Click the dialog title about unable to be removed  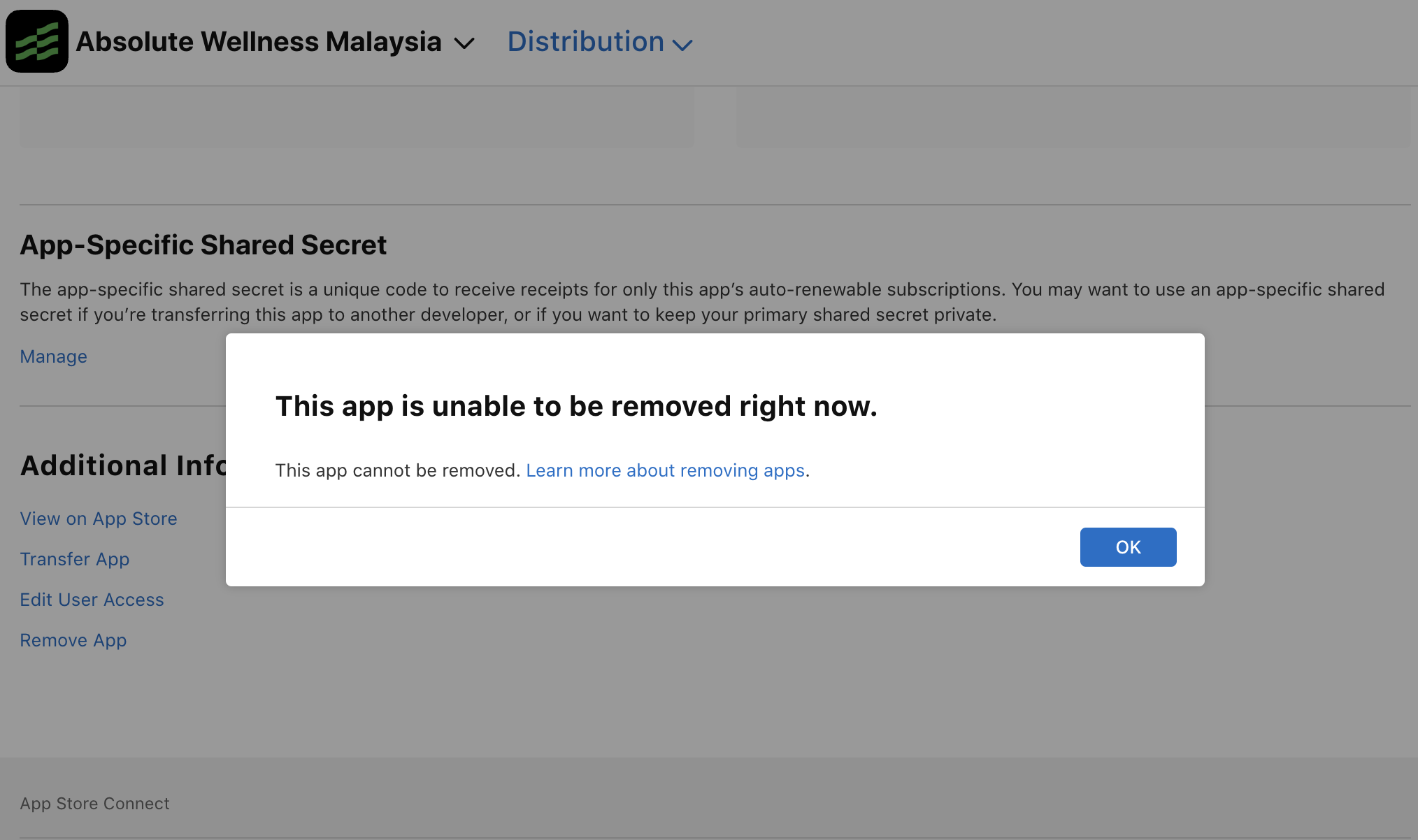[576, 406]
